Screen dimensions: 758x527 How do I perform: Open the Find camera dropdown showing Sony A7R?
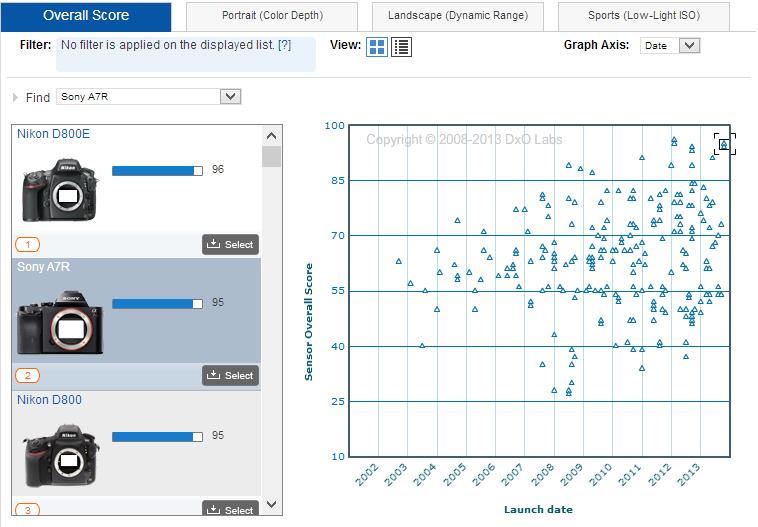click(x=149, y=97)
